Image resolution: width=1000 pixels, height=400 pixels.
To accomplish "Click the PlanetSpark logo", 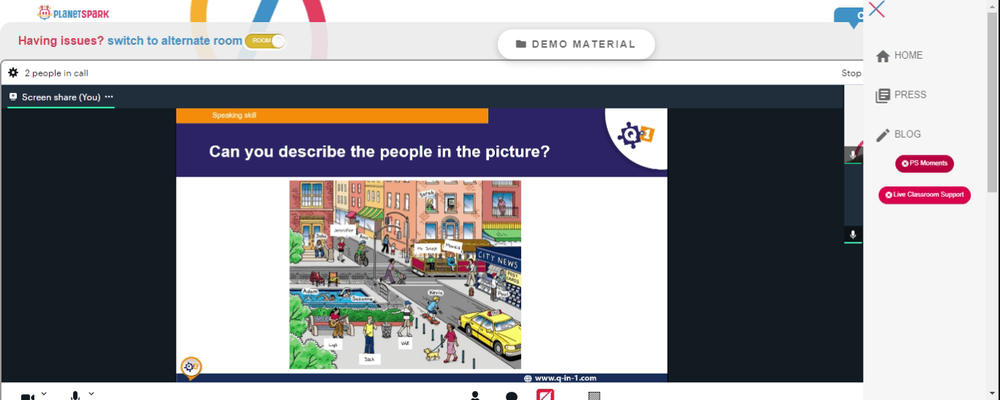I will 73,12.
